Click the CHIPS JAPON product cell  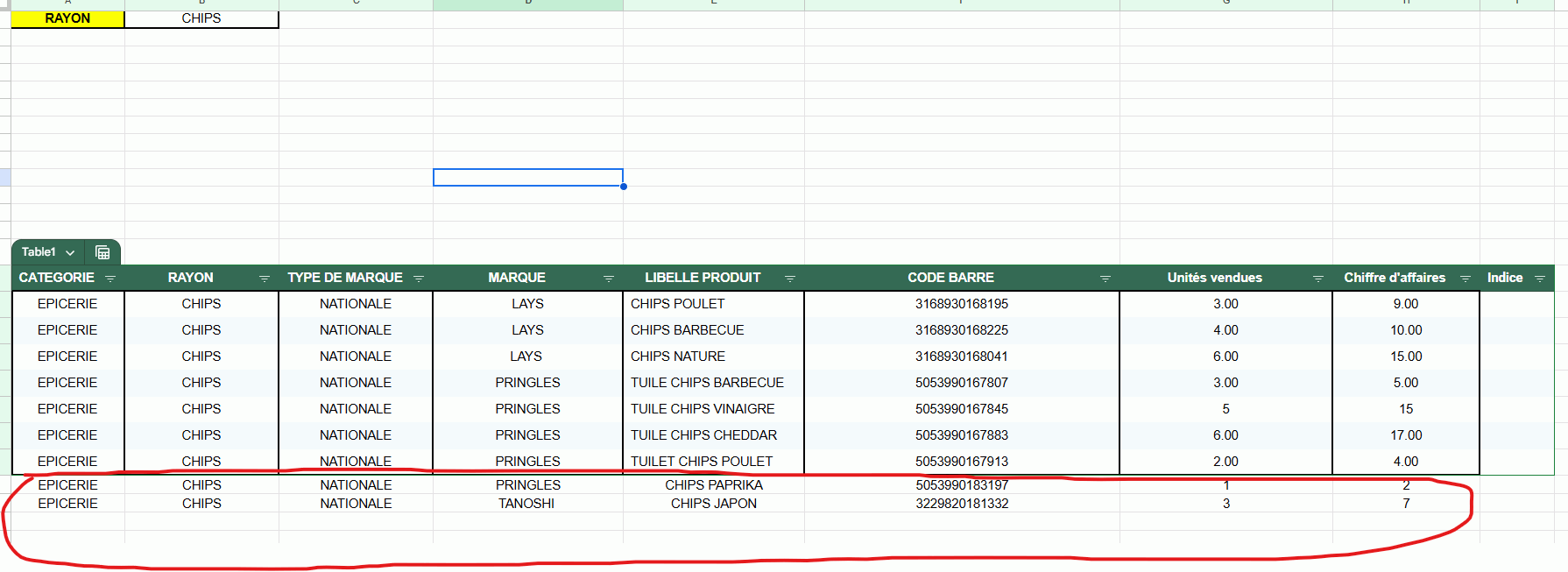713,504
